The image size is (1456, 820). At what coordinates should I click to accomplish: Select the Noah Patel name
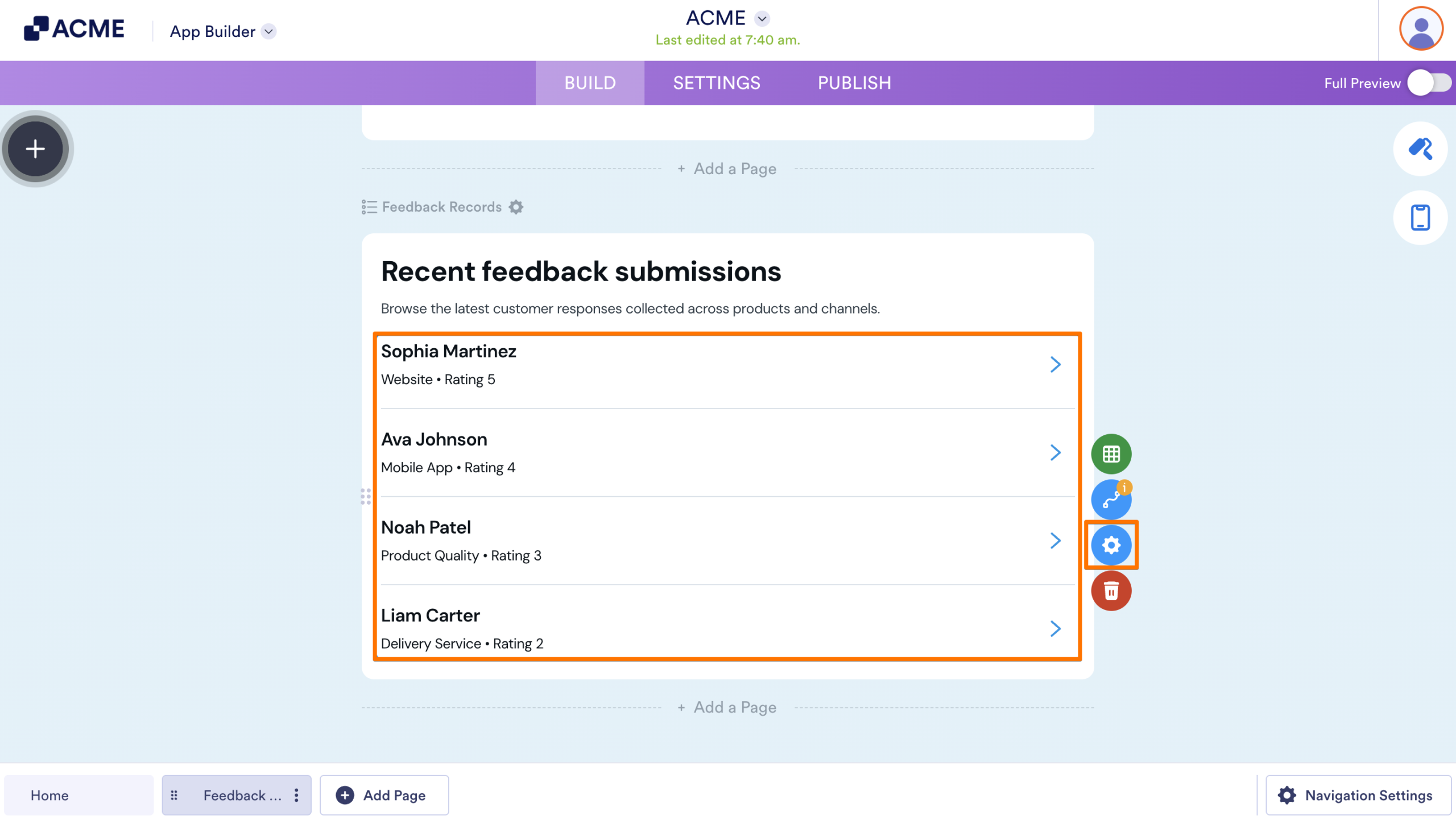click(x=425, y=528)
